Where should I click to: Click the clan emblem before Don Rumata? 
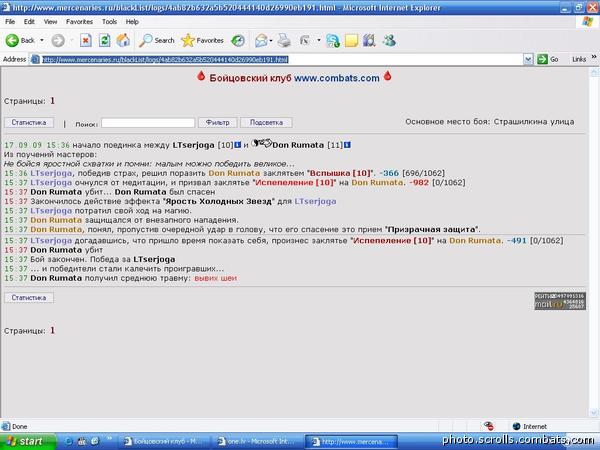coord(262,143)
